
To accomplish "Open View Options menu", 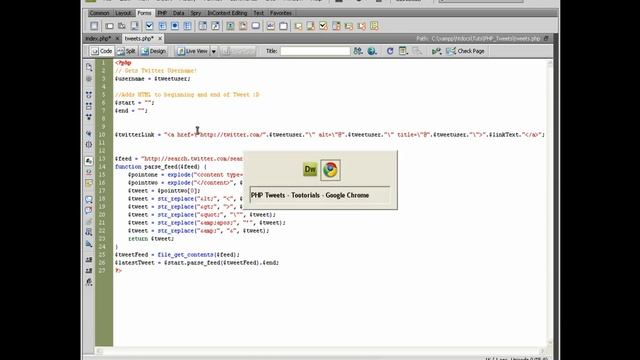I will pyautogui.click(x=403, y=51).
